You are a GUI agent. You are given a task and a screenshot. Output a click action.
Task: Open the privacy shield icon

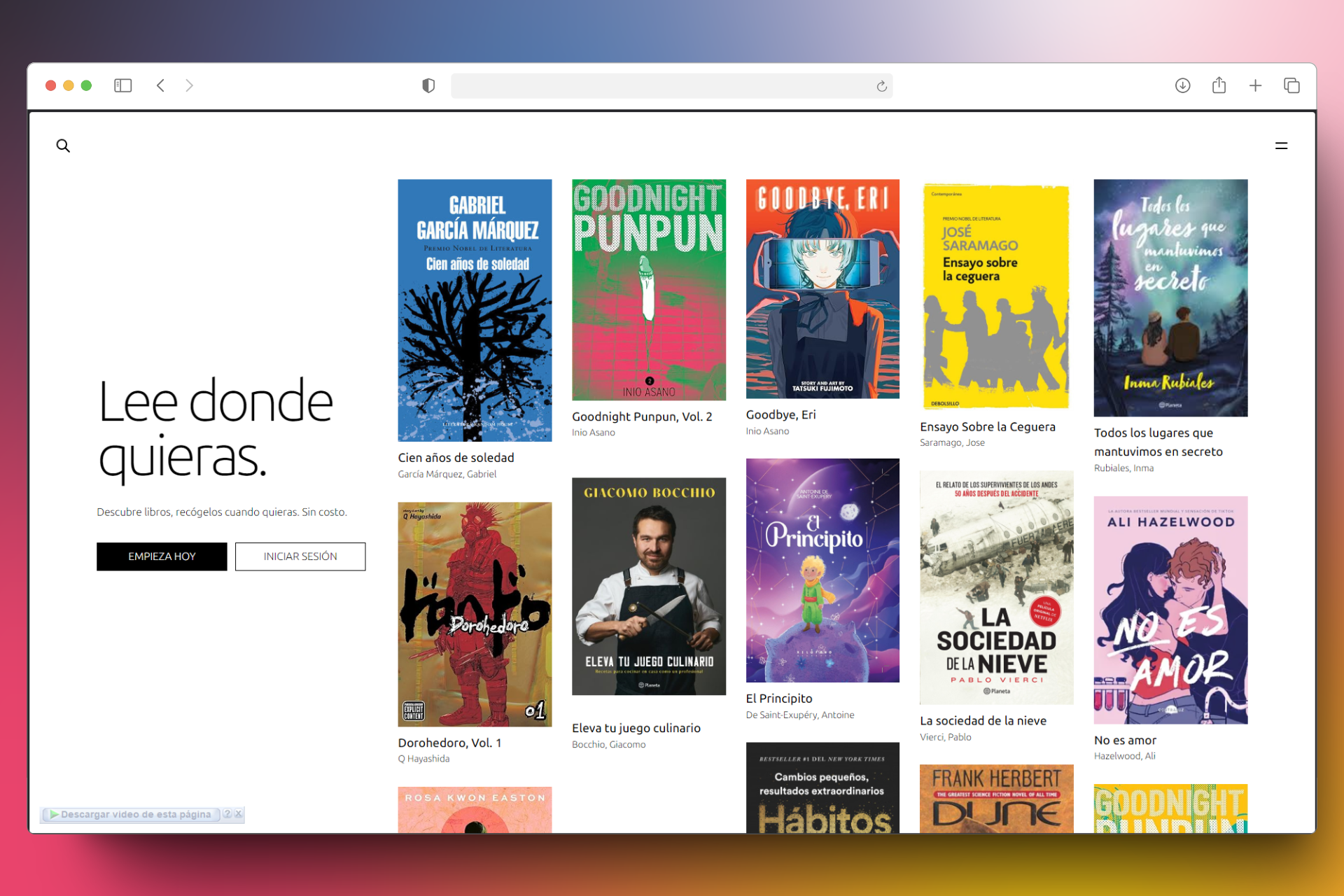click(428, 85)
